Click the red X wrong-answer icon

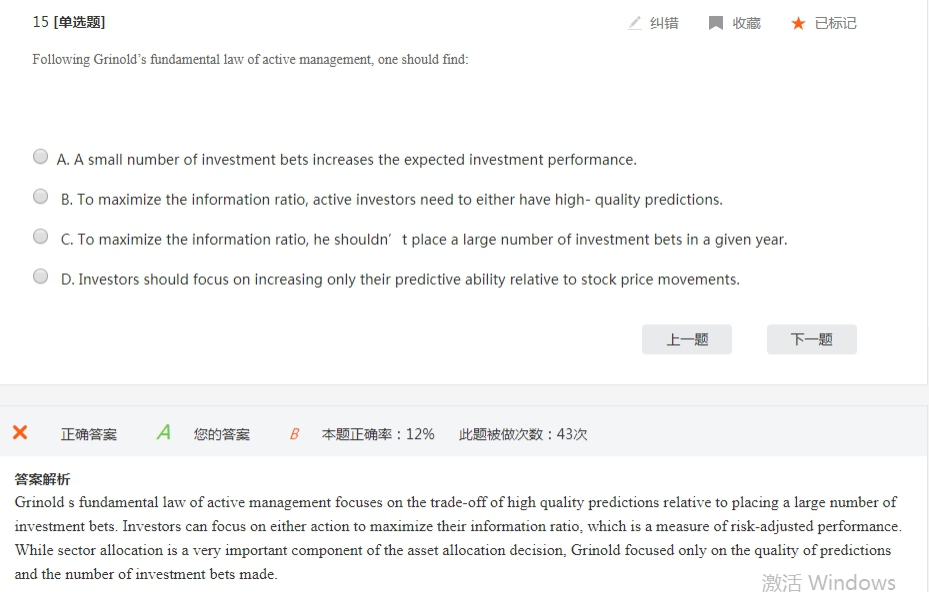(20, 432)
